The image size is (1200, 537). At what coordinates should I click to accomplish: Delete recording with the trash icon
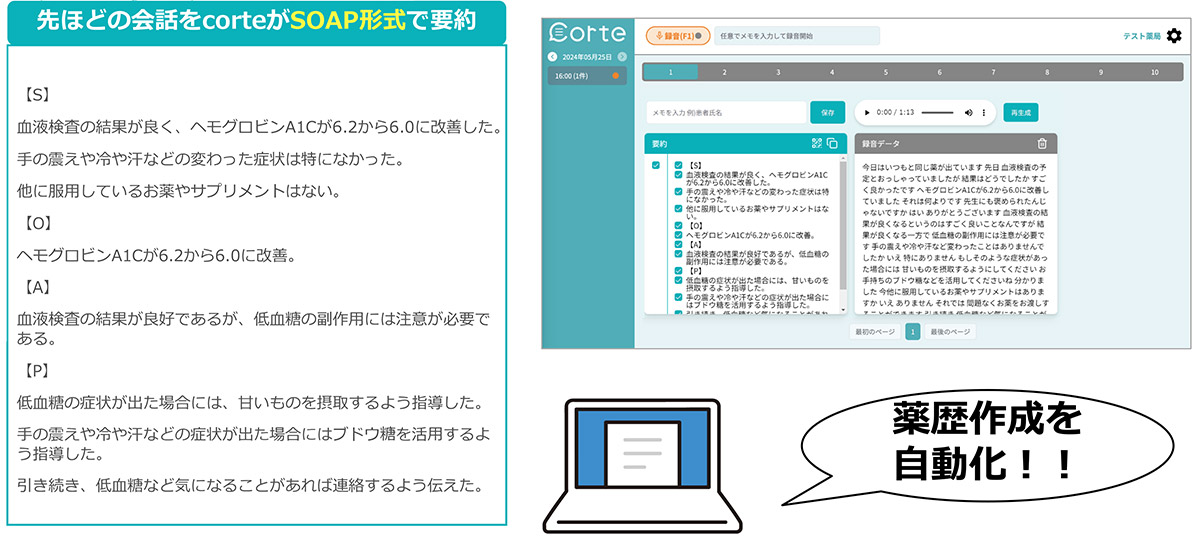1042,144
